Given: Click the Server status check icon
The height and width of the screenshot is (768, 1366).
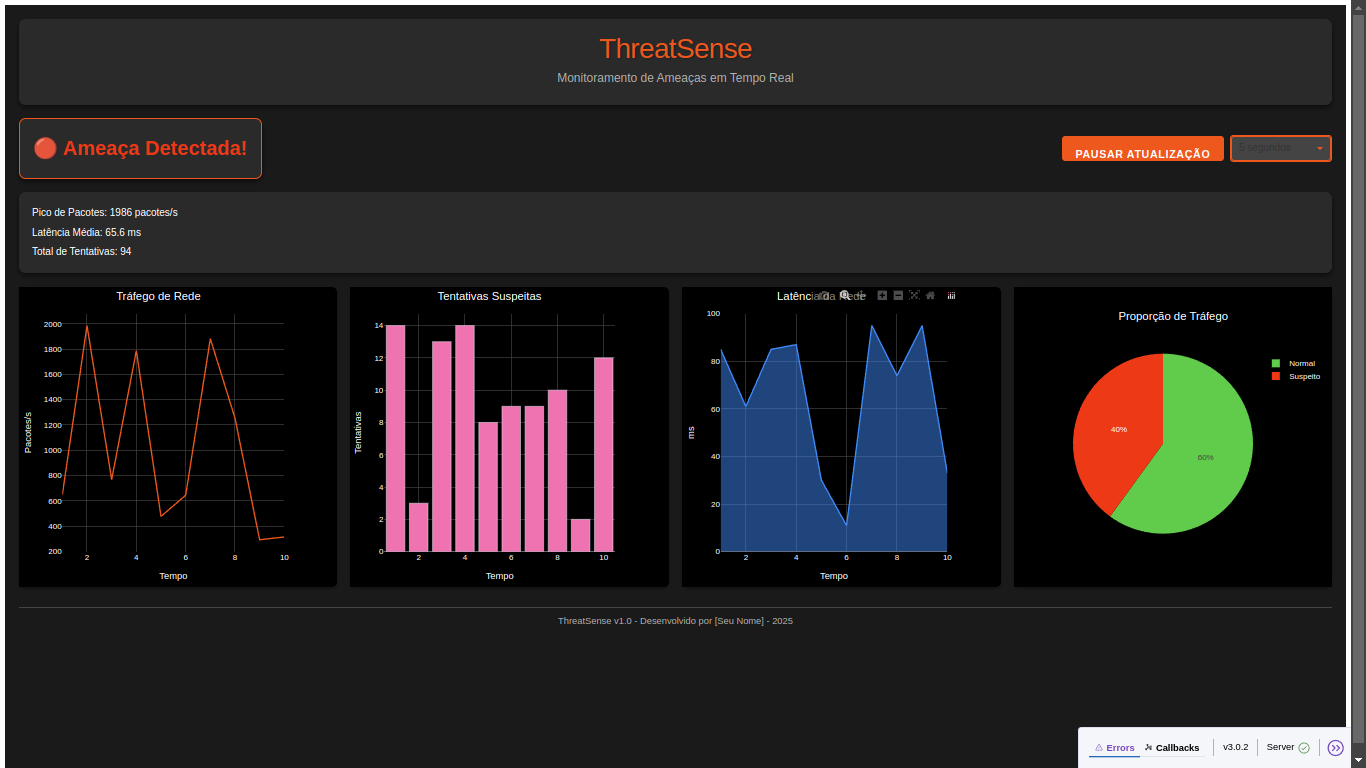Looking at the screenshot, I should [x=1304, y=747].
